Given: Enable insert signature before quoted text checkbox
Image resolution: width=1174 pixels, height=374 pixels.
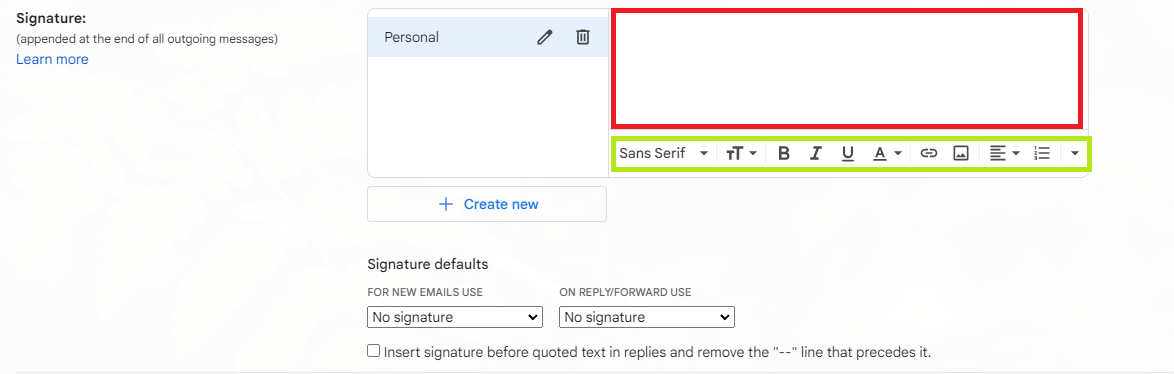Looking at the screenshot, I should pos(374,351).
